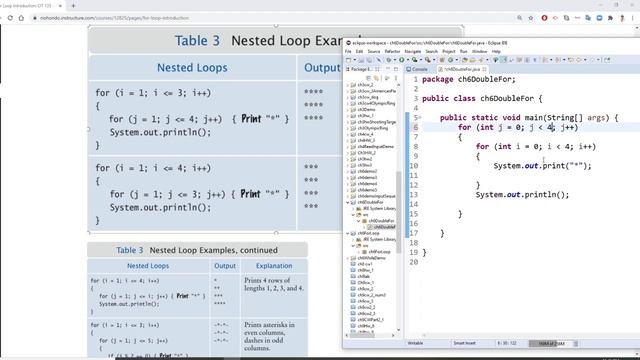Screen dimensions: 640x360
Task: Maximize the Package Explorer view
Action: pos(396,69)
